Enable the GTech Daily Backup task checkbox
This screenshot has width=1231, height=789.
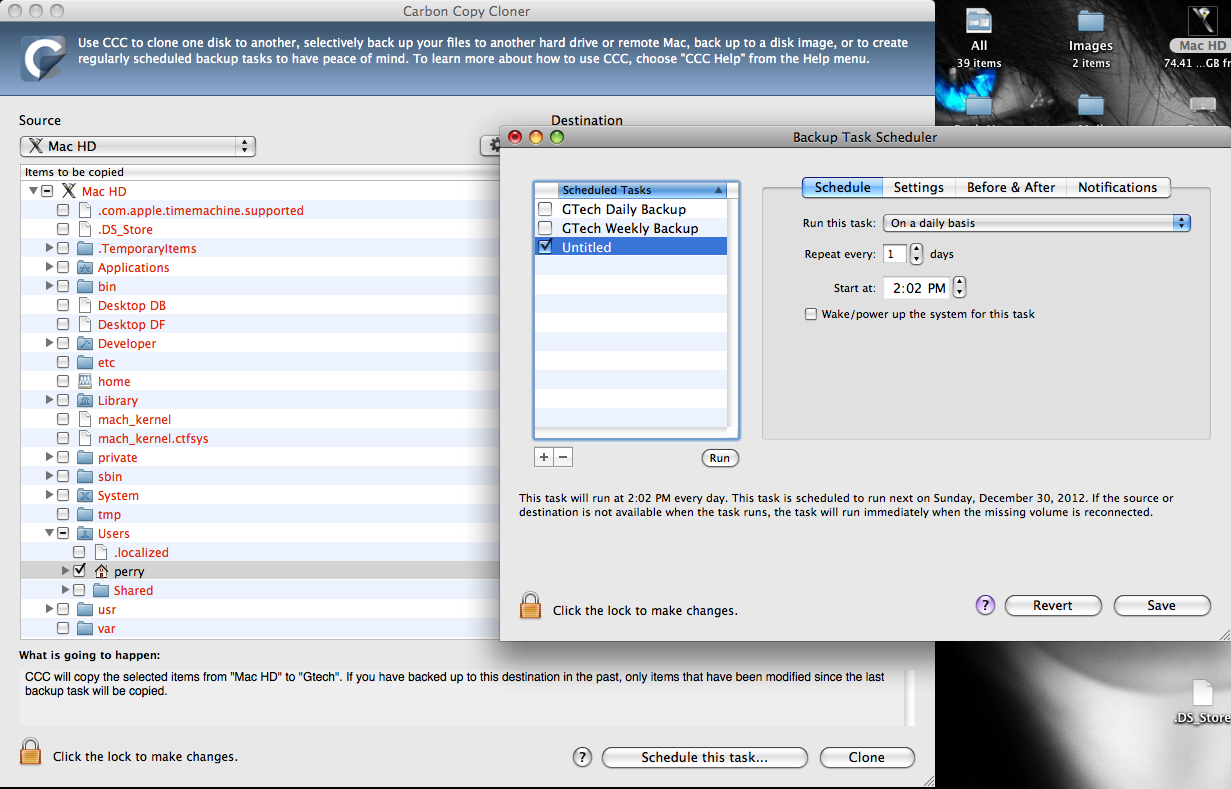click(x=545, y=209)
